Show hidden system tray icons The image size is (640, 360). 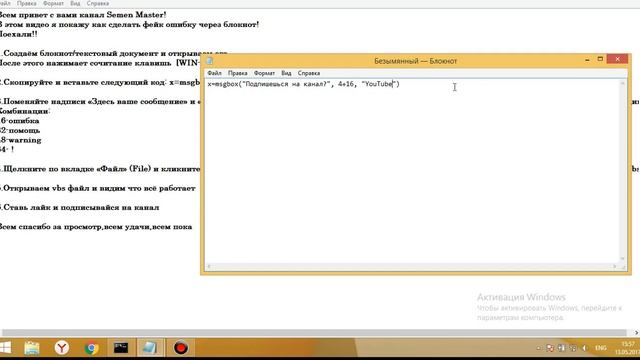pyautogui.click(x=538, y=348)
